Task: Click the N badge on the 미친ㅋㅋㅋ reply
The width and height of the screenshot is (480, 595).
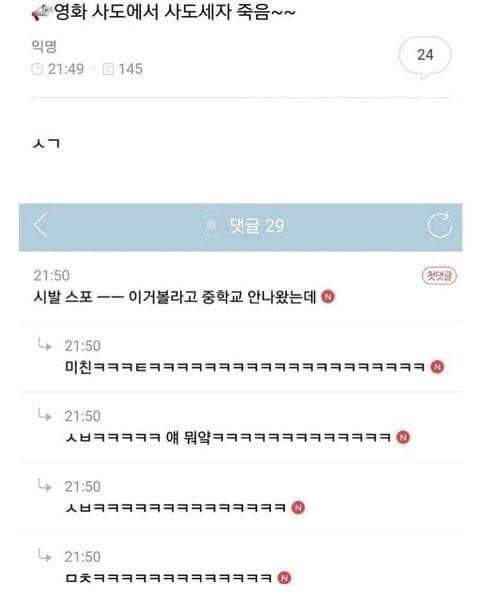Action: coord(437,367)
